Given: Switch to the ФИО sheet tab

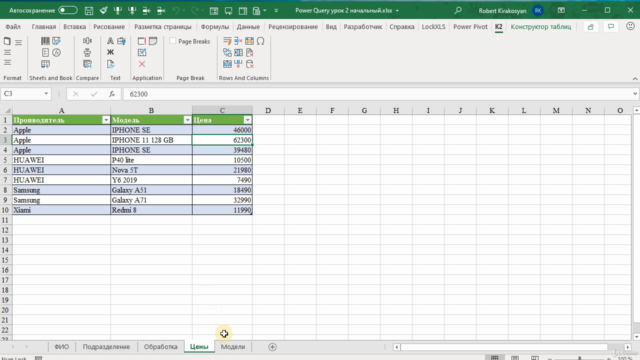Looking at the screenshot, I should coord(62,347).
